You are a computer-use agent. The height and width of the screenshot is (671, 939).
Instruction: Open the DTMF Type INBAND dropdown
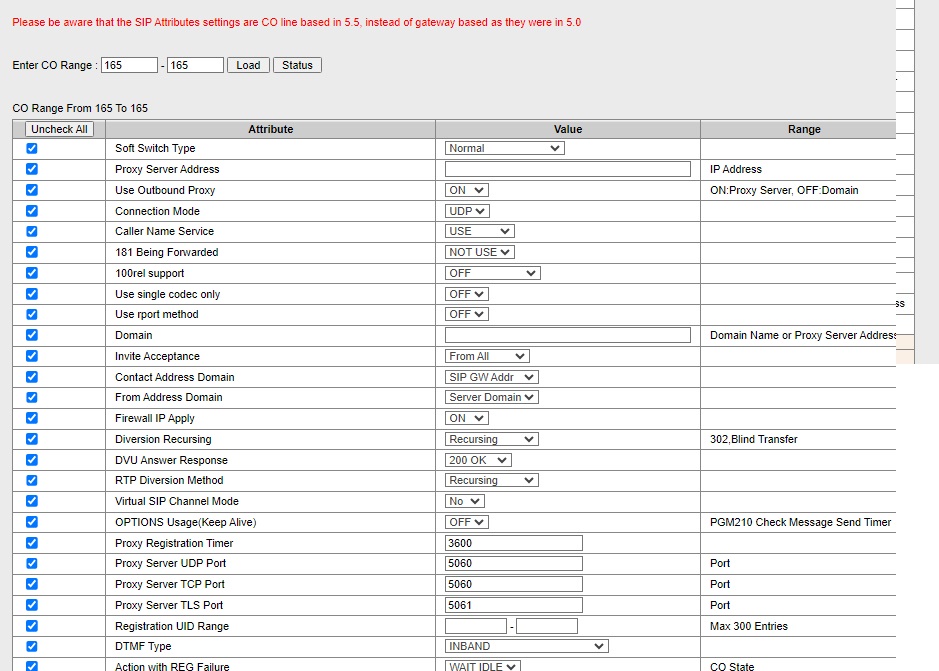click(526, 646)
